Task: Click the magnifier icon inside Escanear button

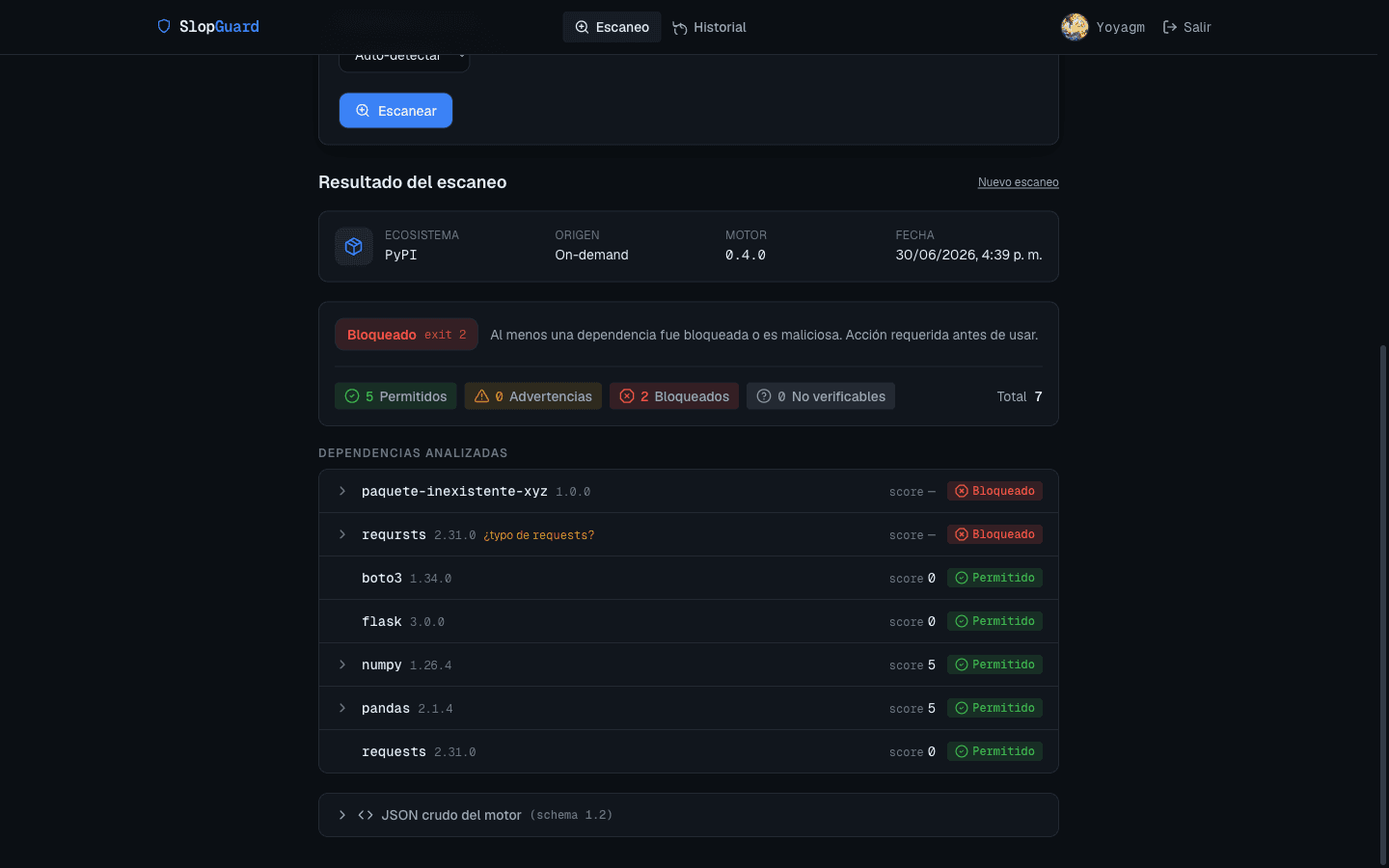Action: (x=363, y=111)
